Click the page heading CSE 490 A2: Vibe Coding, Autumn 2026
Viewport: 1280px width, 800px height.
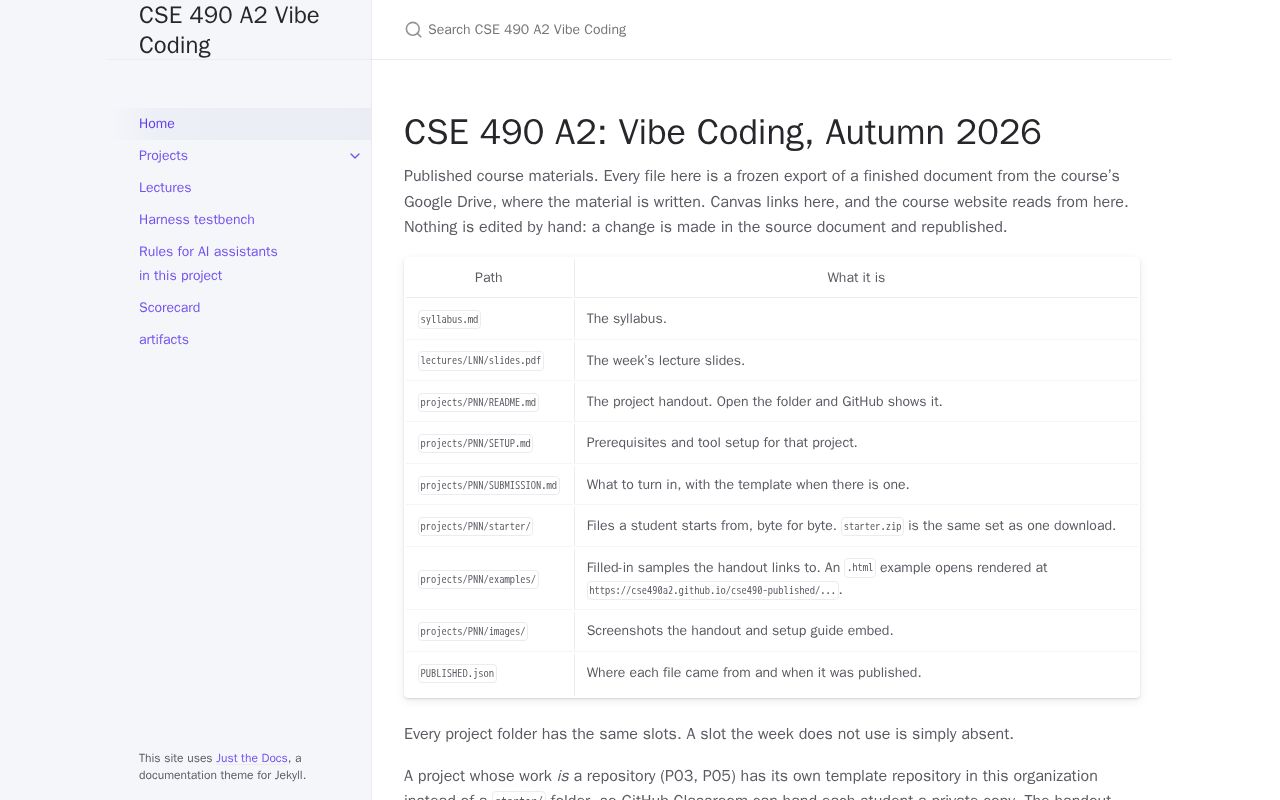click(x=722, y=132)
